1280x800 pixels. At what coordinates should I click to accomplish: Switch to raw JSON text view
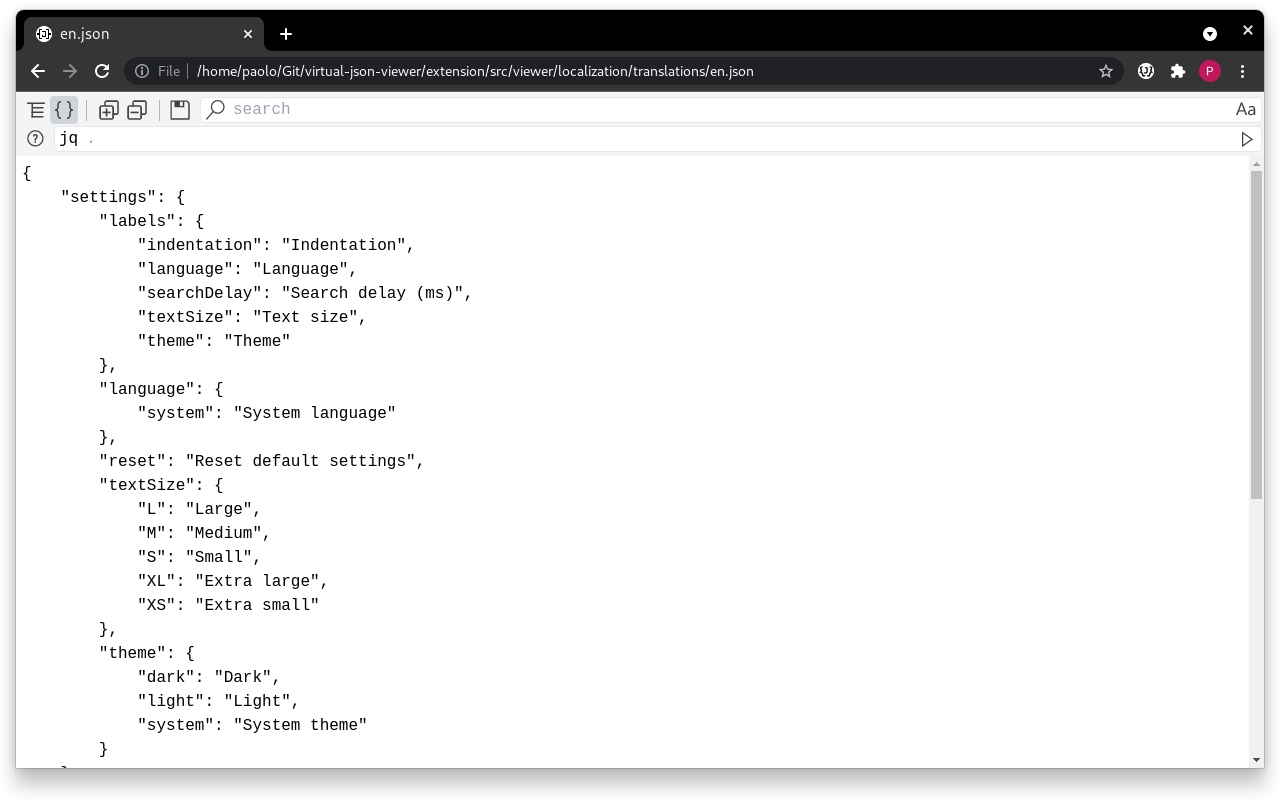click(x=63, y=110)
